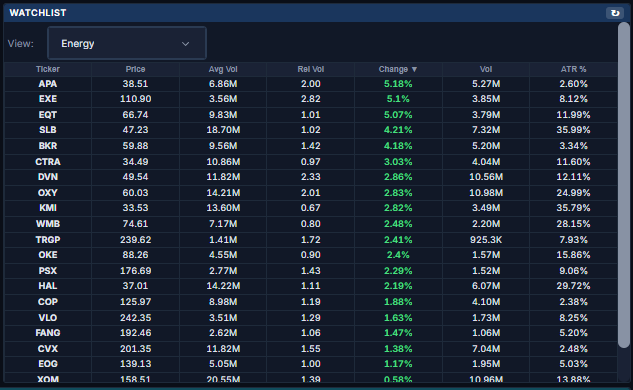Viewport: 633px width, 390px height.
Task: Select the APA ticker row
Action: point(310,84)
